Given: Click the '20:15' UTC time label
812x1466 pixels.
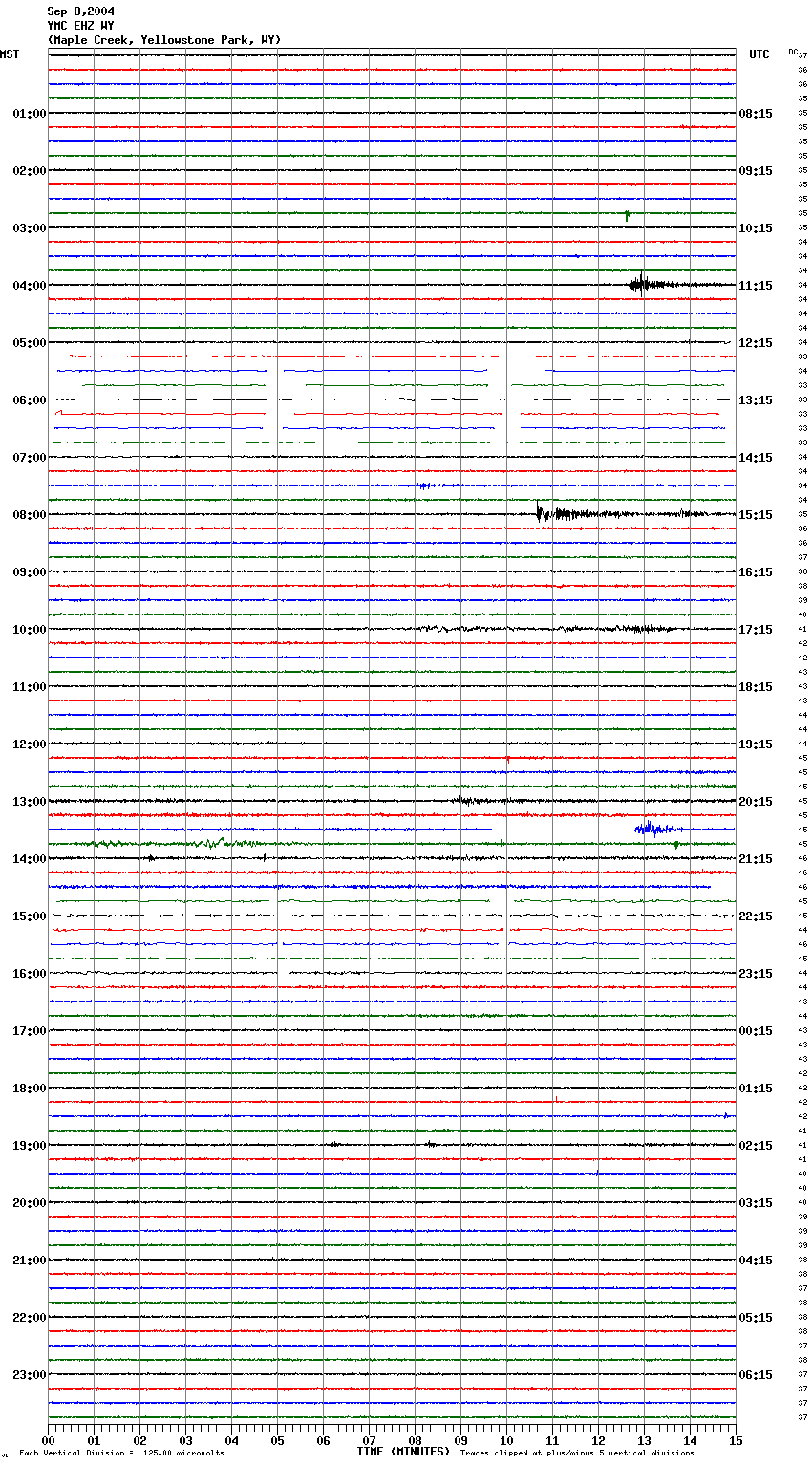Looking at the screenshot, I should coord(756,802).
